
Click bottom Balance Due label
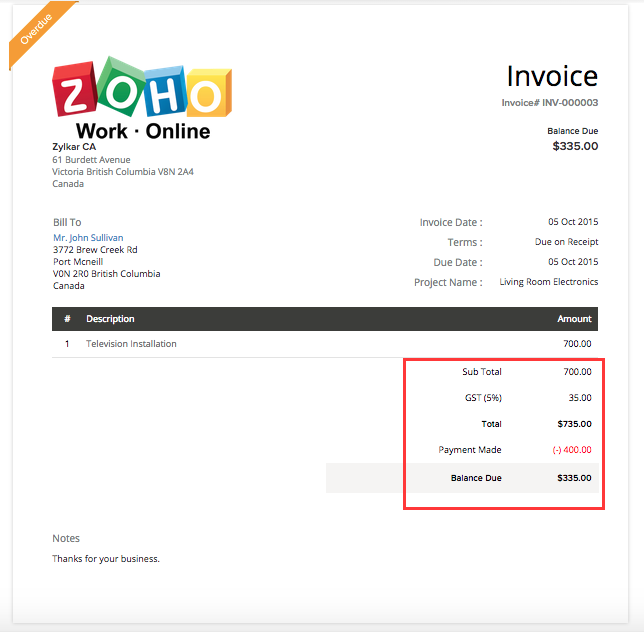pyautogui.click(x=476, y=478)
